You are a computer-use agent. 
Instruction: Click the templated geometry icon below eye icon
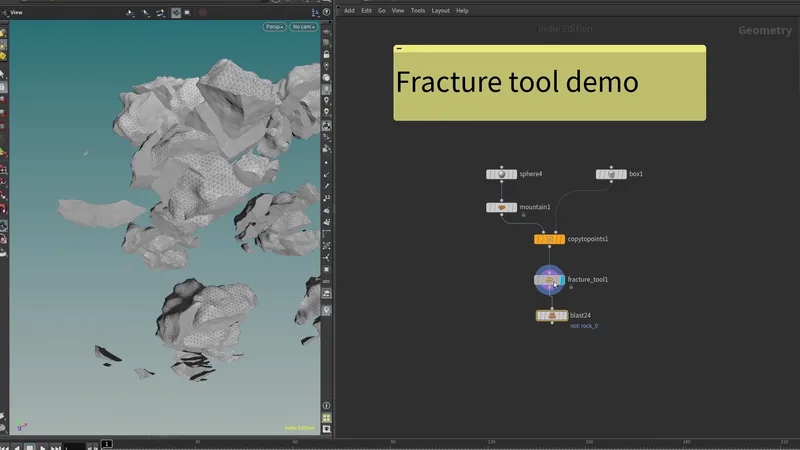coord(327,43)
